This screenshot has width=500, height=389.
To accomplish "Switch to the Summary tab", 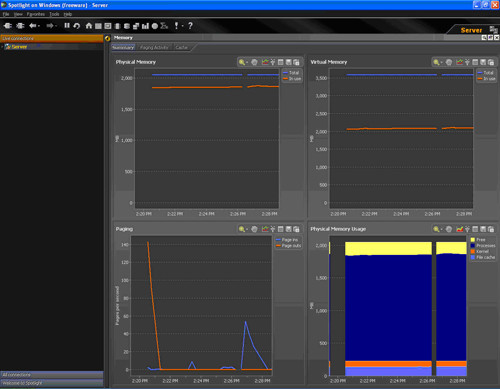I will click(123, 47).
